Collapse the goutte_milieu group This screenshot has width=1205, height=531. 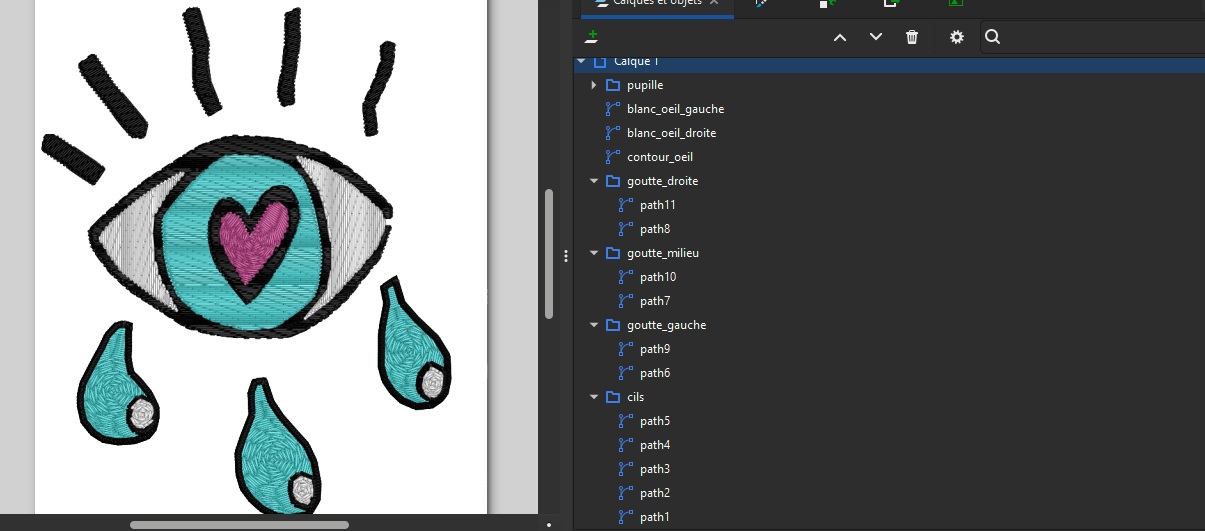[x=594, y=253]
